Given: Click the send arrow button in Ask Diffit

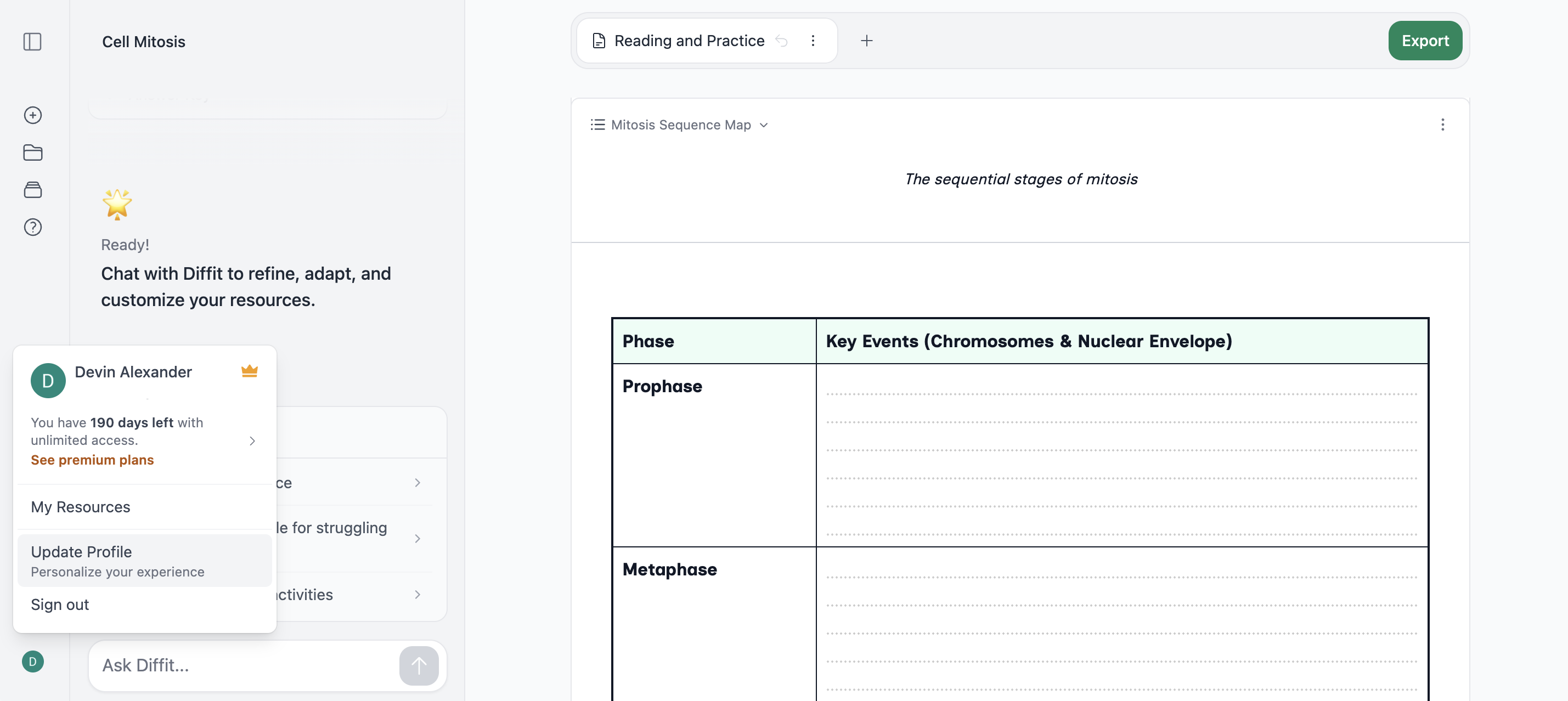Looking at the screenshot, I should [x=419, y=665].
